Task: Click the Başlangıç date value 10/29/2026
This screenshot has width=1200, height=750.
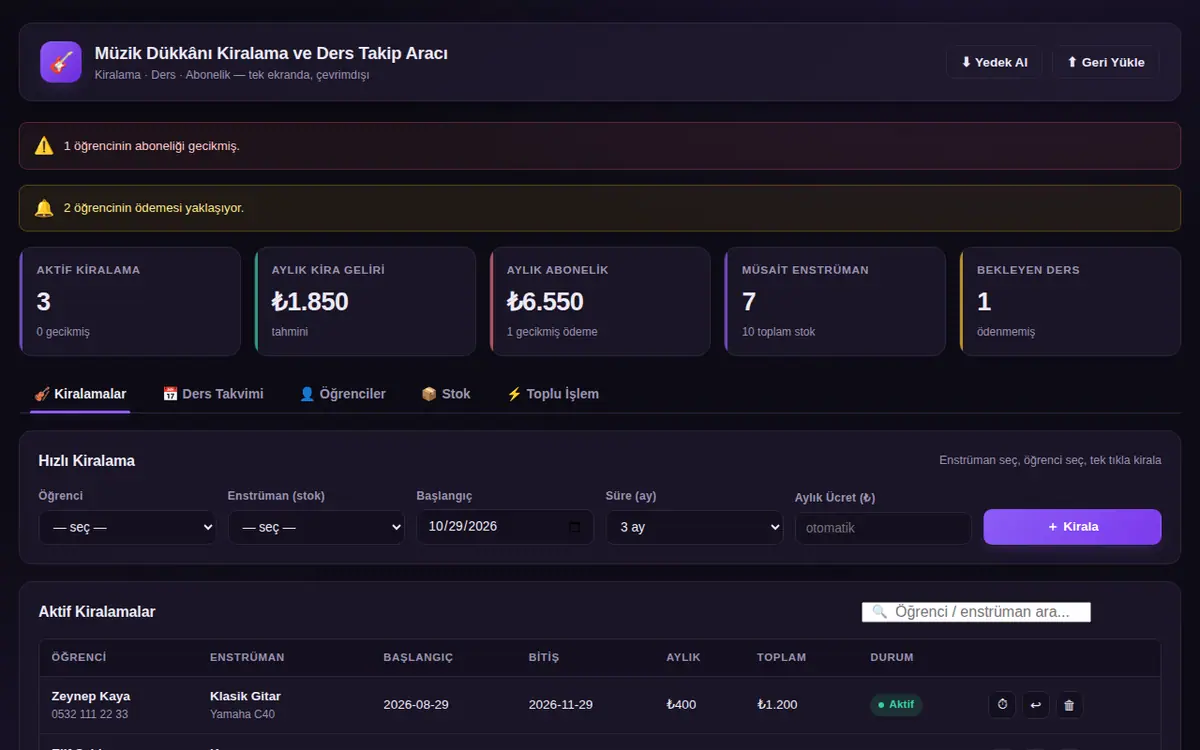Action: coord(463,527)
